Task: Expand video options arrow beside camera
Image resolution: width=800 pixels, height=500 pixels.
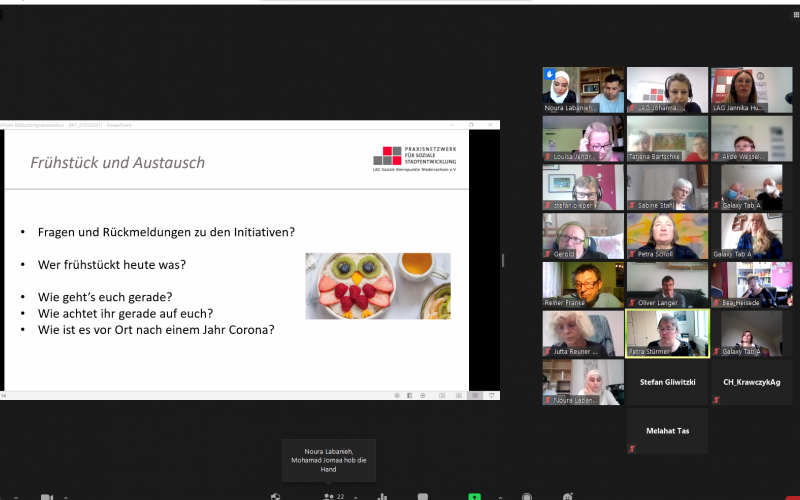Action: pyautogui.click(x=66, y=497)
